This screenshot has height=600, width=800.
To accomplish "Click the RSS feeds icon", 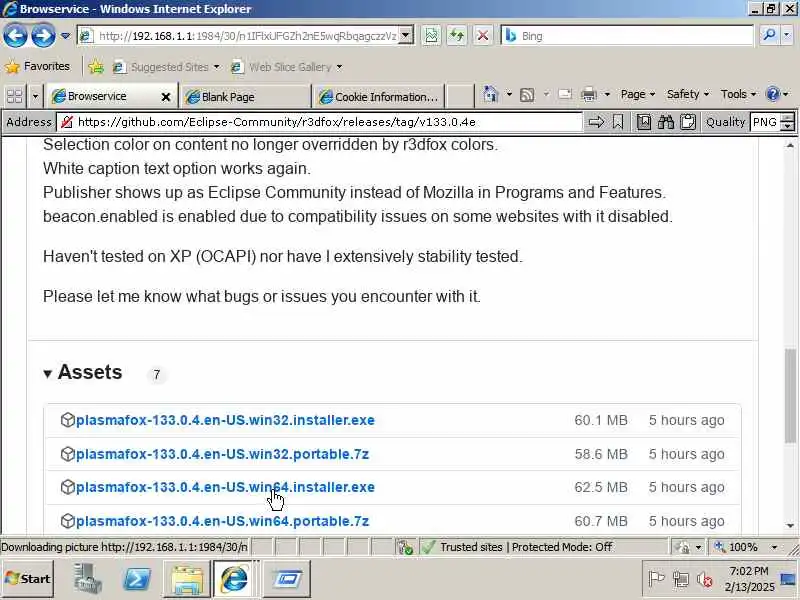I will tap(527, 94).
